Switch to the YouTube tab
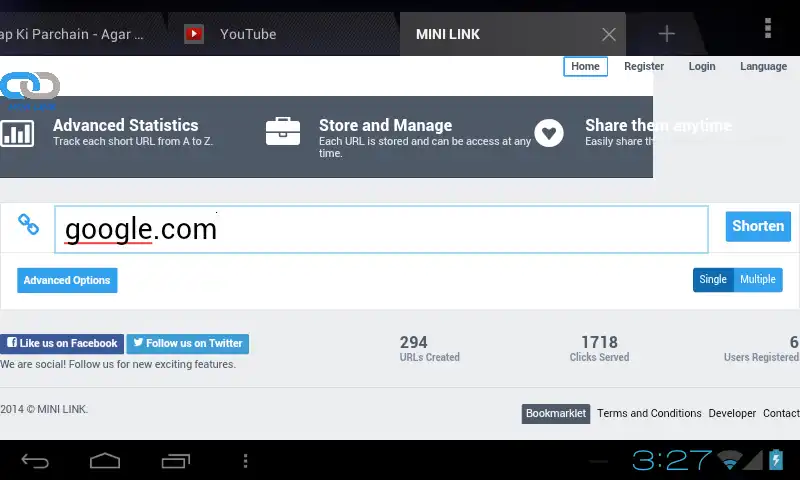The height and width of the screenshot is (480, 800). tap(284, 34)
